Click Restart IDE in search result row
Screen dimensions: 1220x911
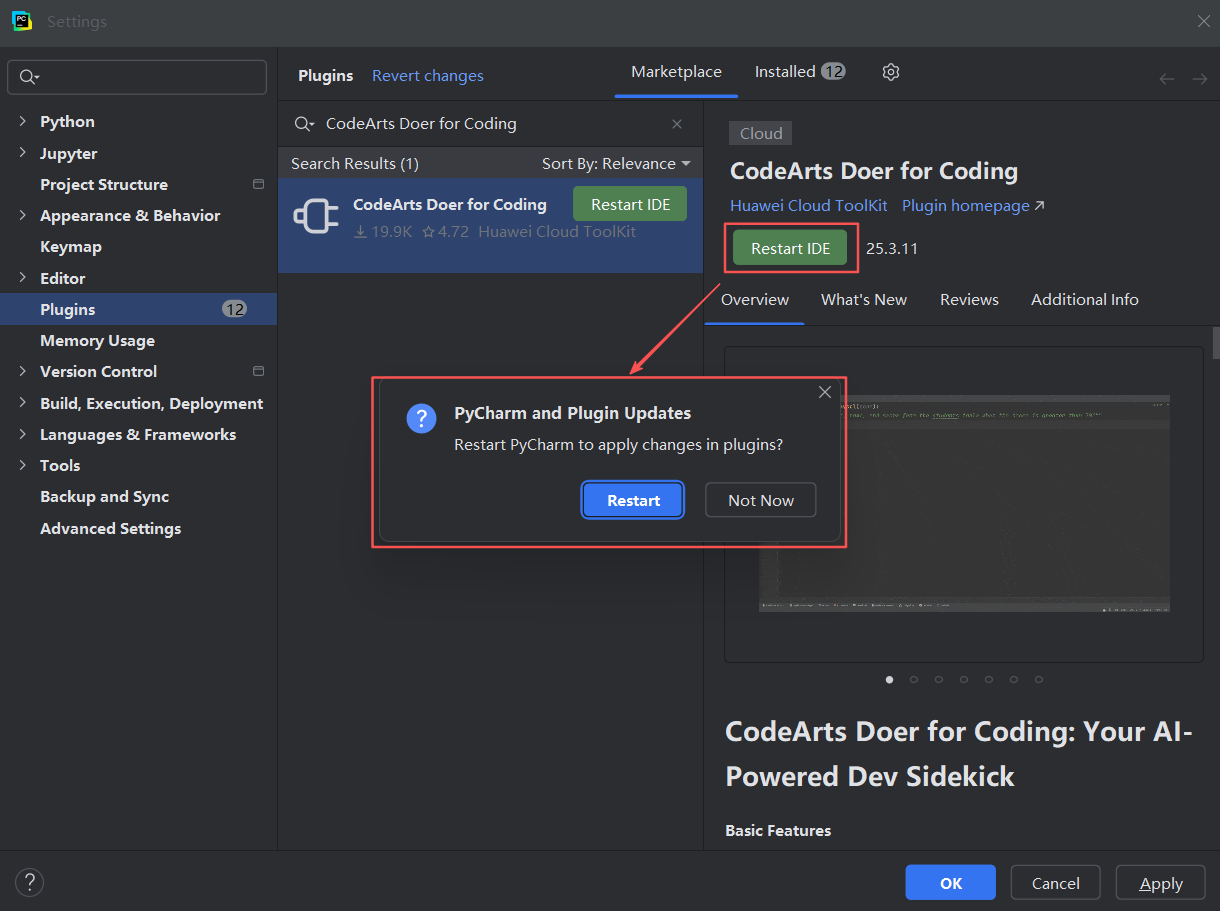pos(630,204)
